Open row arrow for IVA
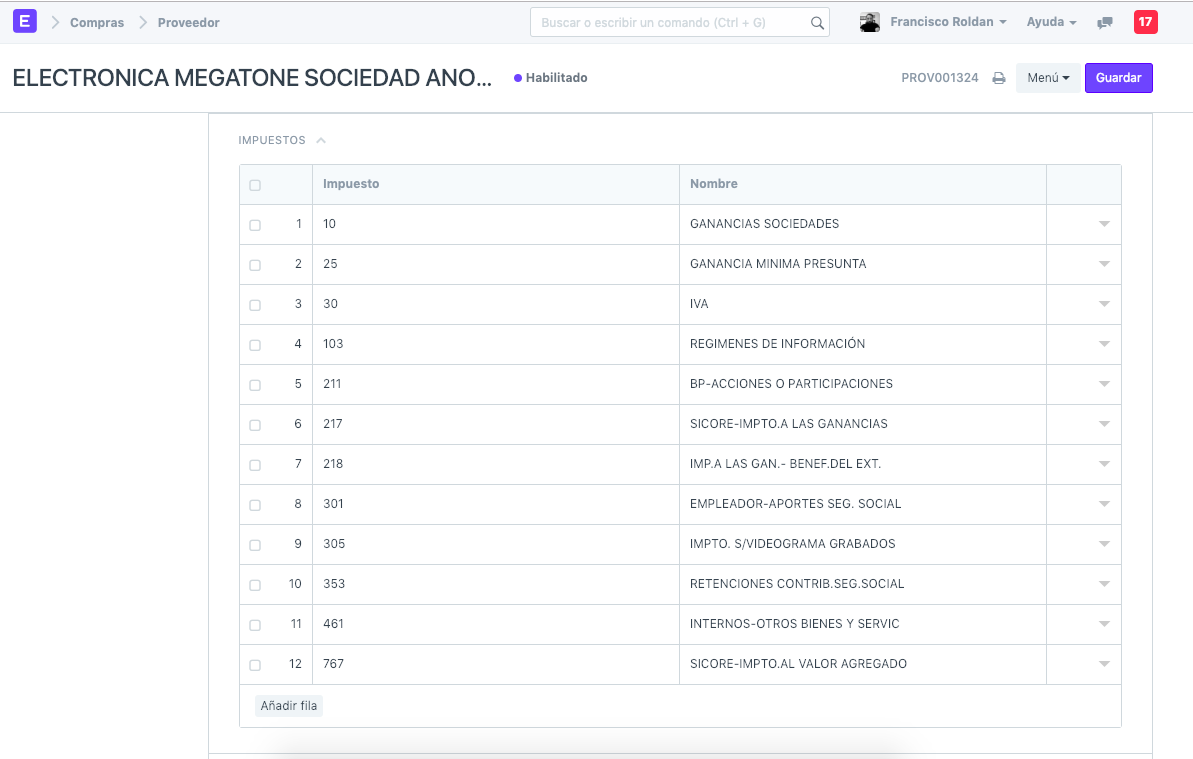The image size is (1193, 759). point(1104,303)
